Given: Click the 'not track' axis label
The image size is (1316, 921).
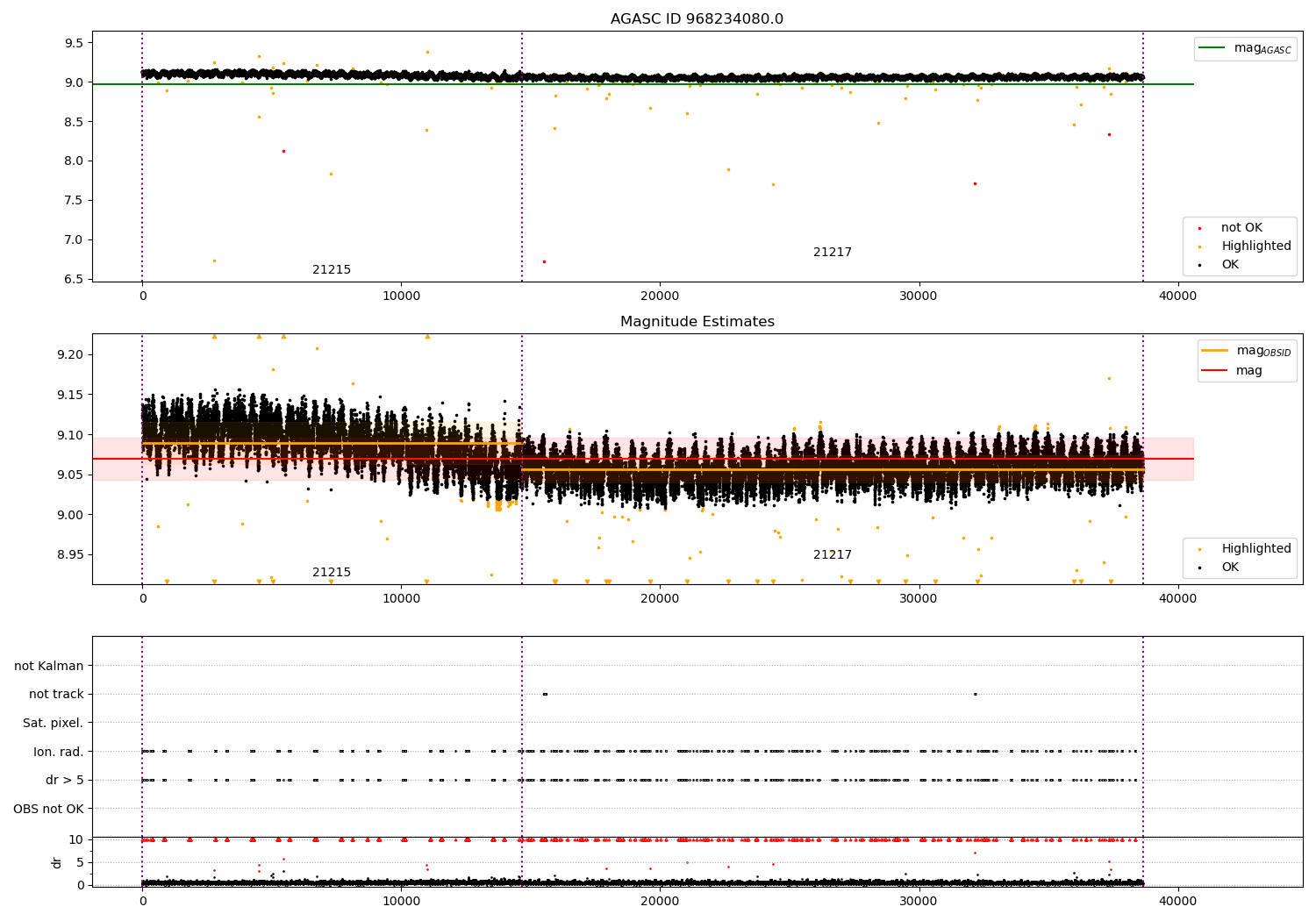Looking at the screenshot, I should (x=56, y=695).
